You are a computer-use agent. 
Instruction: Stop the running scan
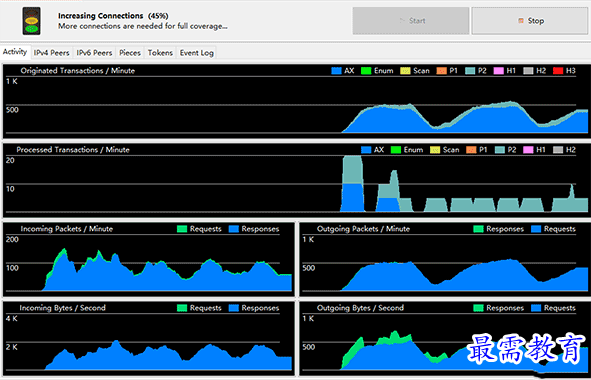point(530,21)
